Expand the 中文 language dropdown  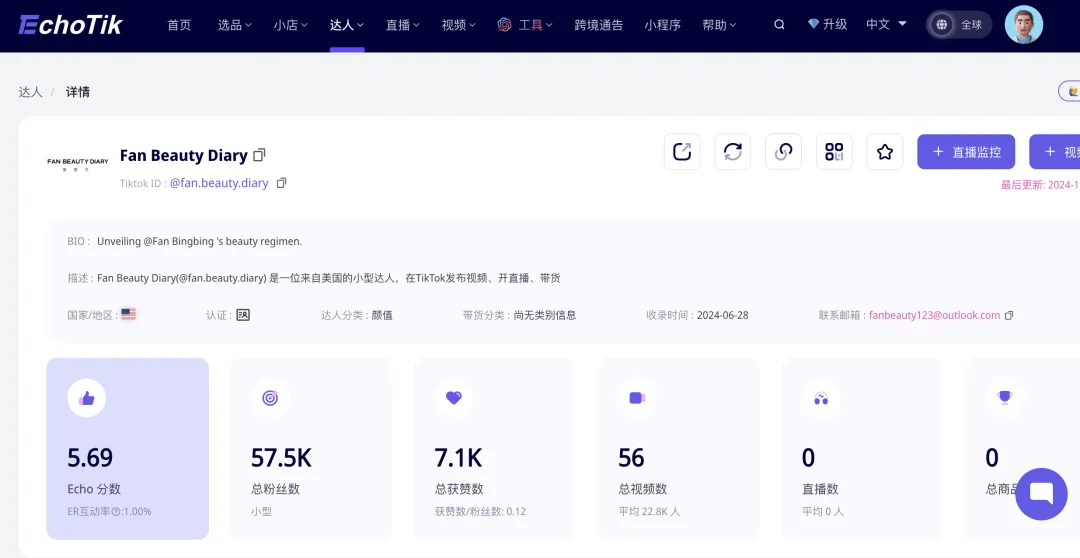point(886,24)
